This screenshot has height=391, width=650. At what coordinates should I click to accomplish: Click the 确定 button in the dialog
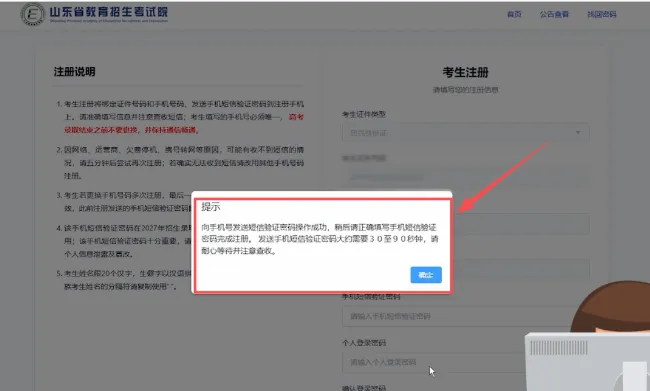pos(426,275)
